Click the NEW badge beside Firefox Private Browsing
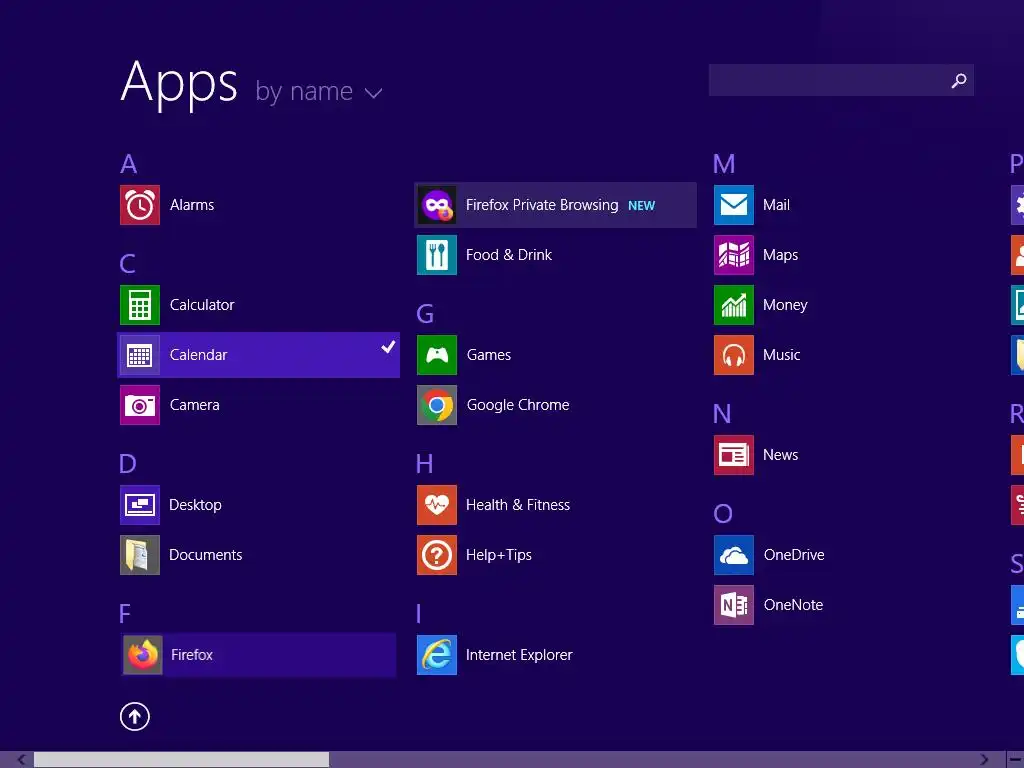Image resolution: width=1024 pixels, height=768 pixels. coord(641,206)
